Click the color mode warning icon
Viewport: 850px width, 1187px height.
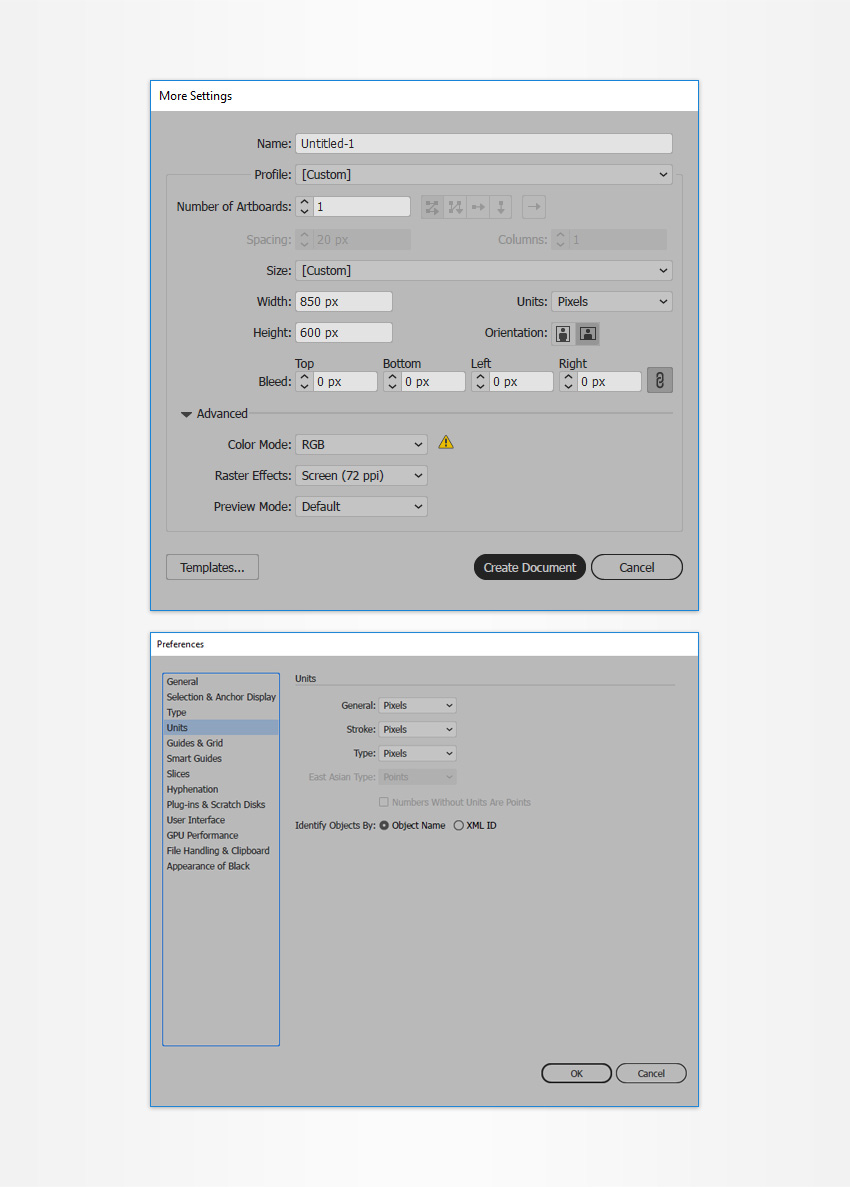pos(446,442)
